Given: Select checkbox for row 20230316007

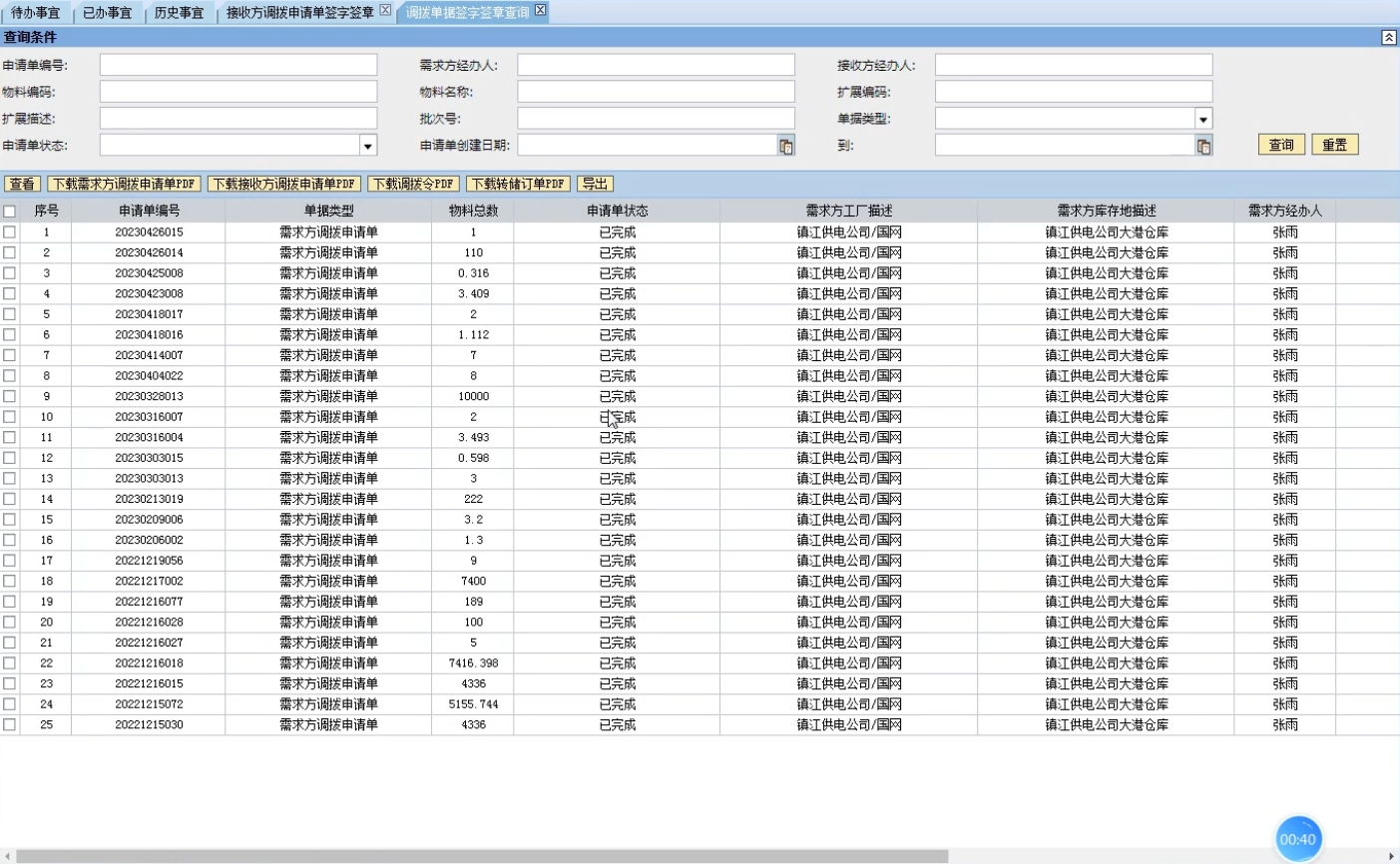Looking at the screenshot, I should point(10,417).
